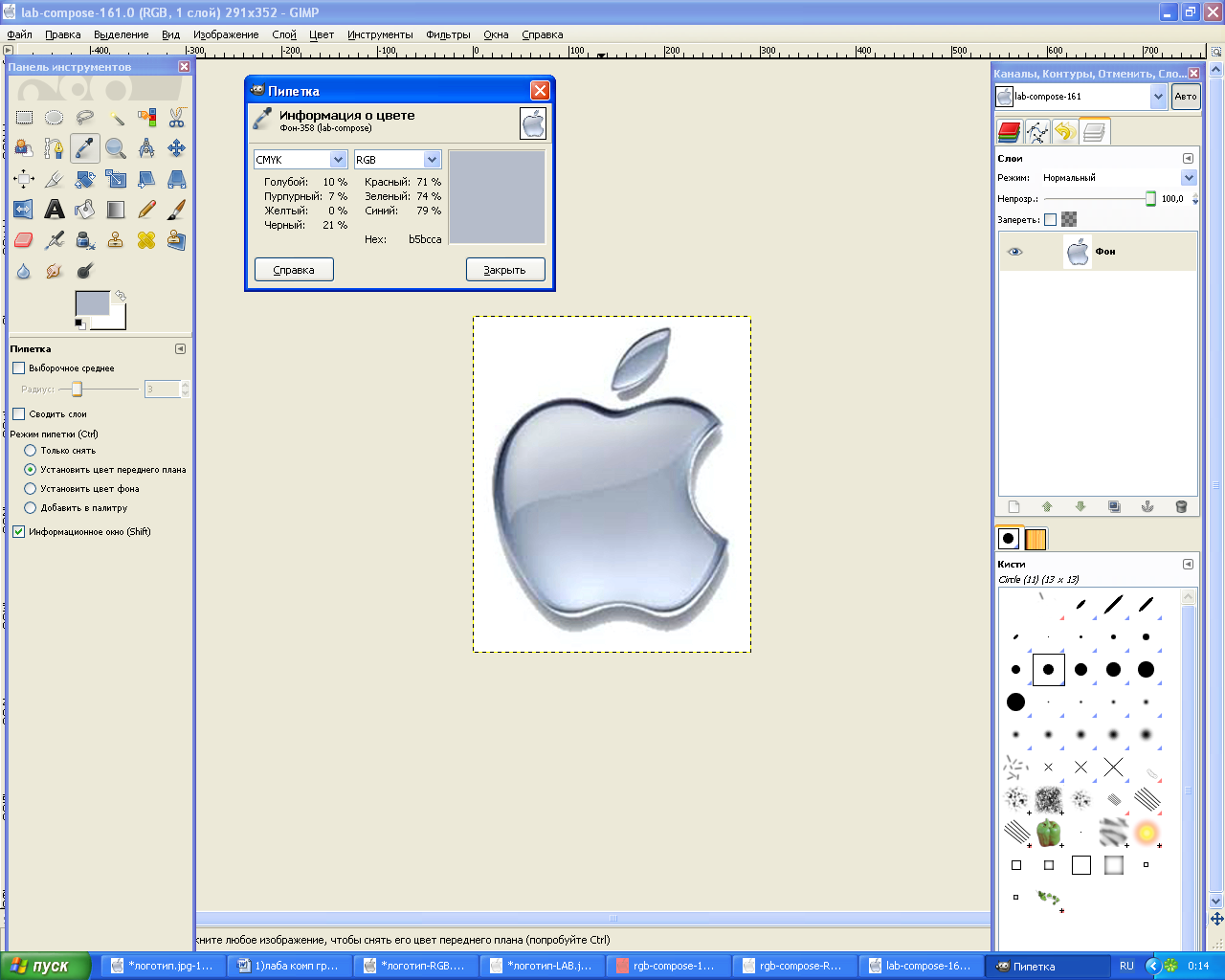Enable Выборочное среднее checkbox
This screenshot has height=980, width=1225.
18,368
